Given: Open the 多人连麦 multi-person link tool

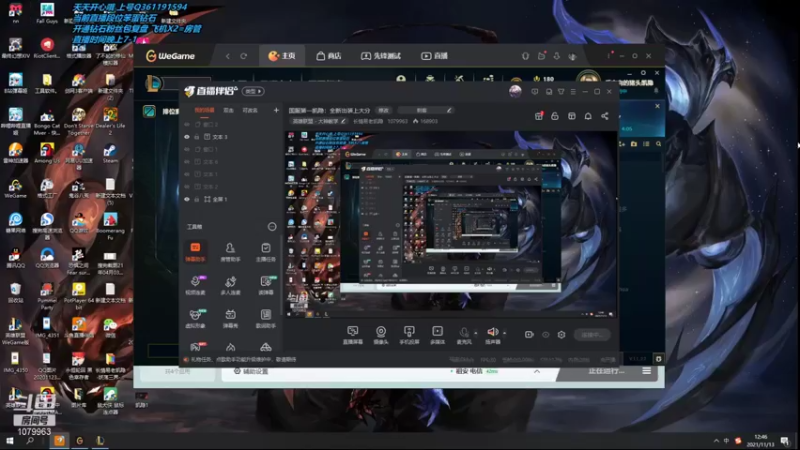Looking at the screenshot, I should click(230, 285).
